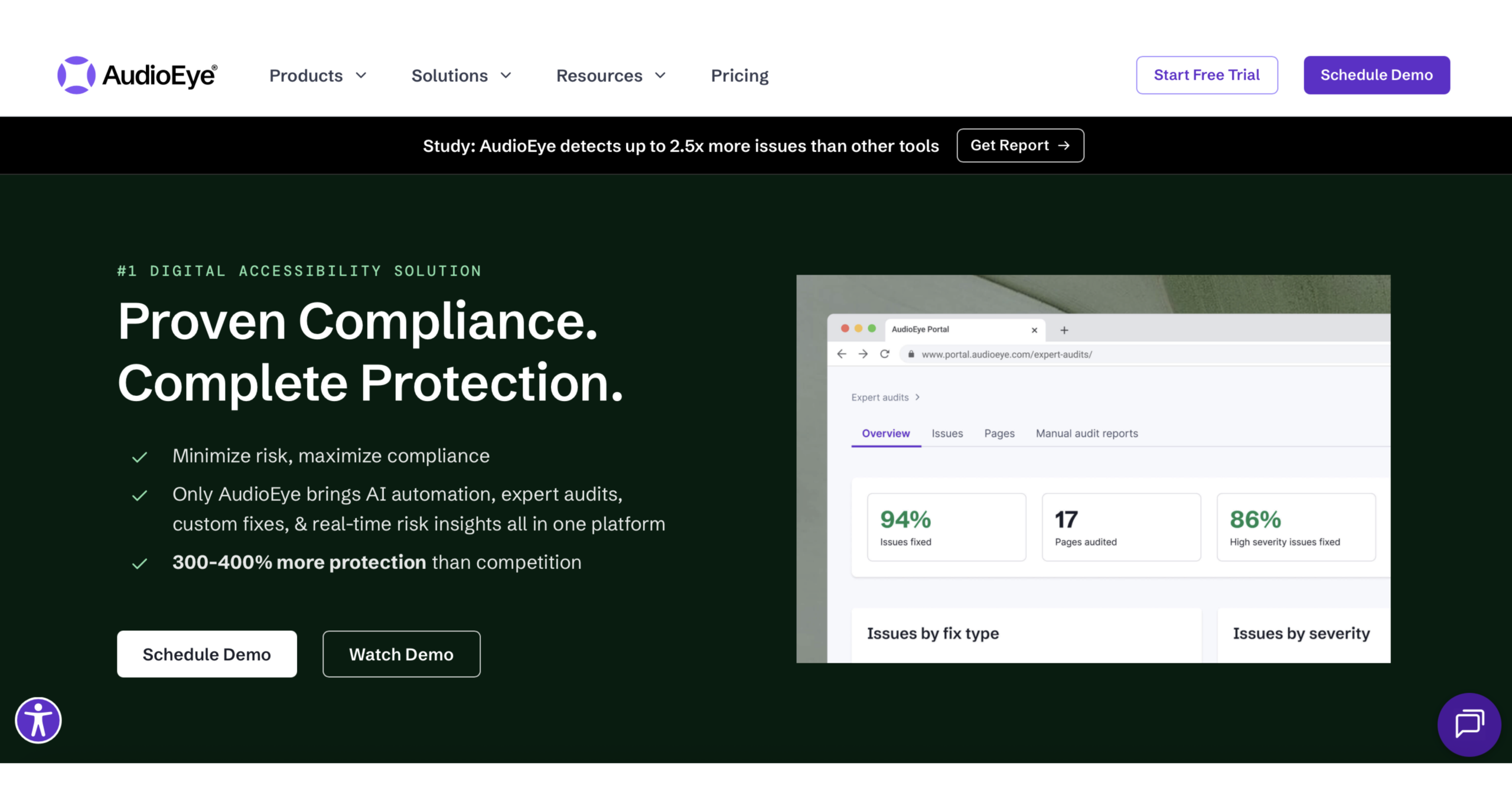The height and width of the screenshot is (801, 1512).
Task: Expand the Products menu
Action: (318, 76)
